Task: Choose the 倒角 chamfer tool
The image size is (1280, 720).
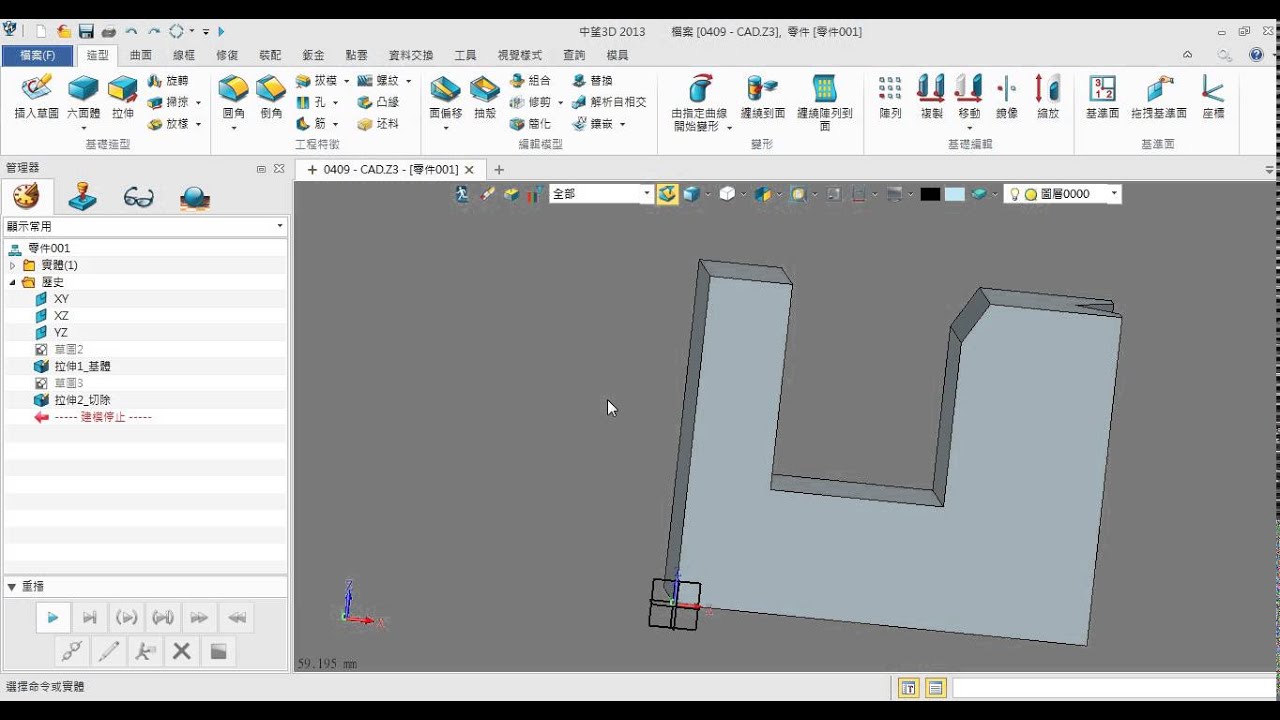Action: coord(271,96)
